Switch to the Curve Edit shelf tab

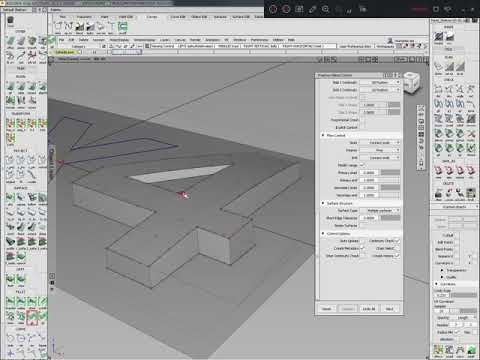click(x=178, y=17)
